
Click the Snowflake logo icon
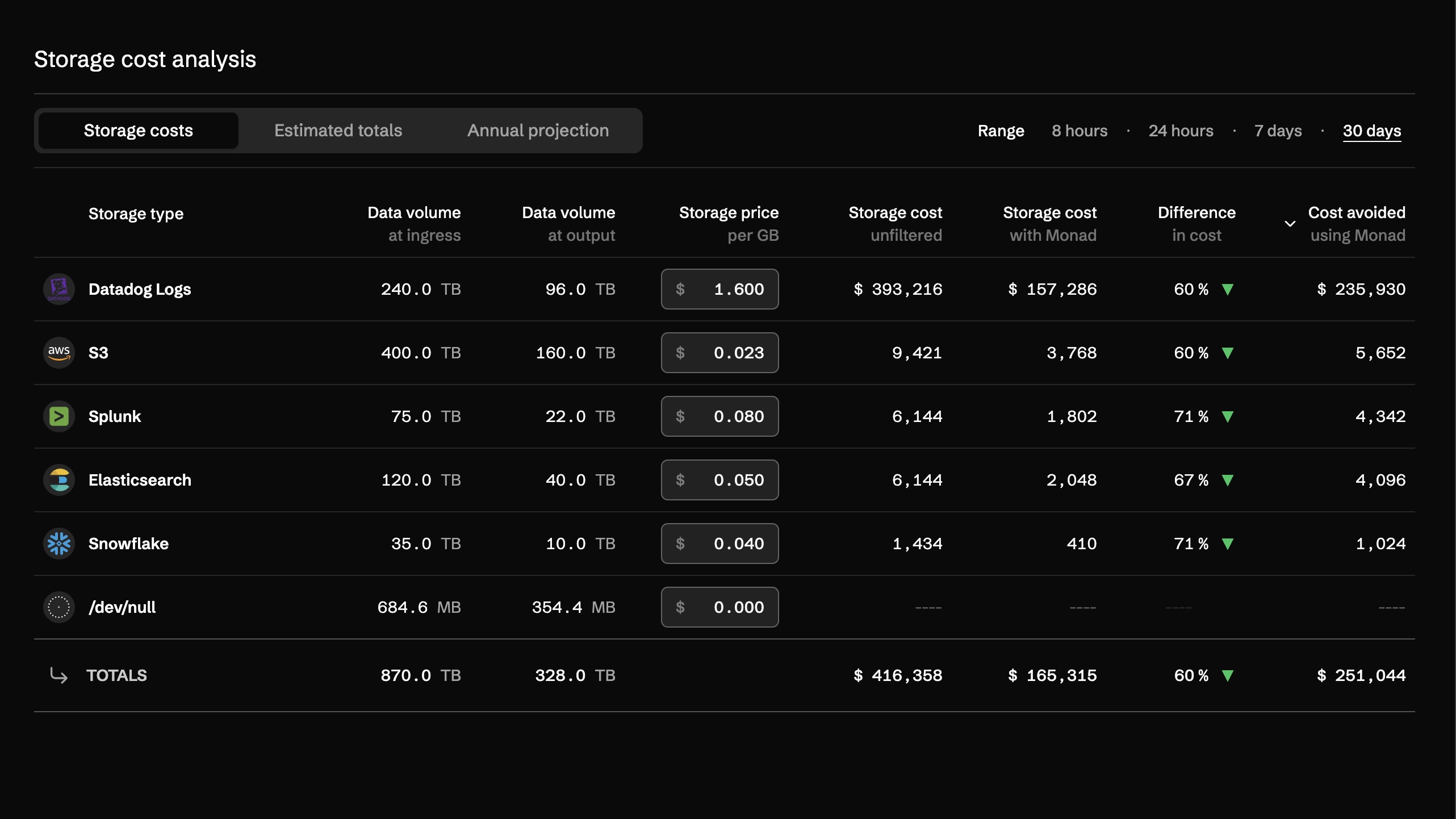coord(59,544)
